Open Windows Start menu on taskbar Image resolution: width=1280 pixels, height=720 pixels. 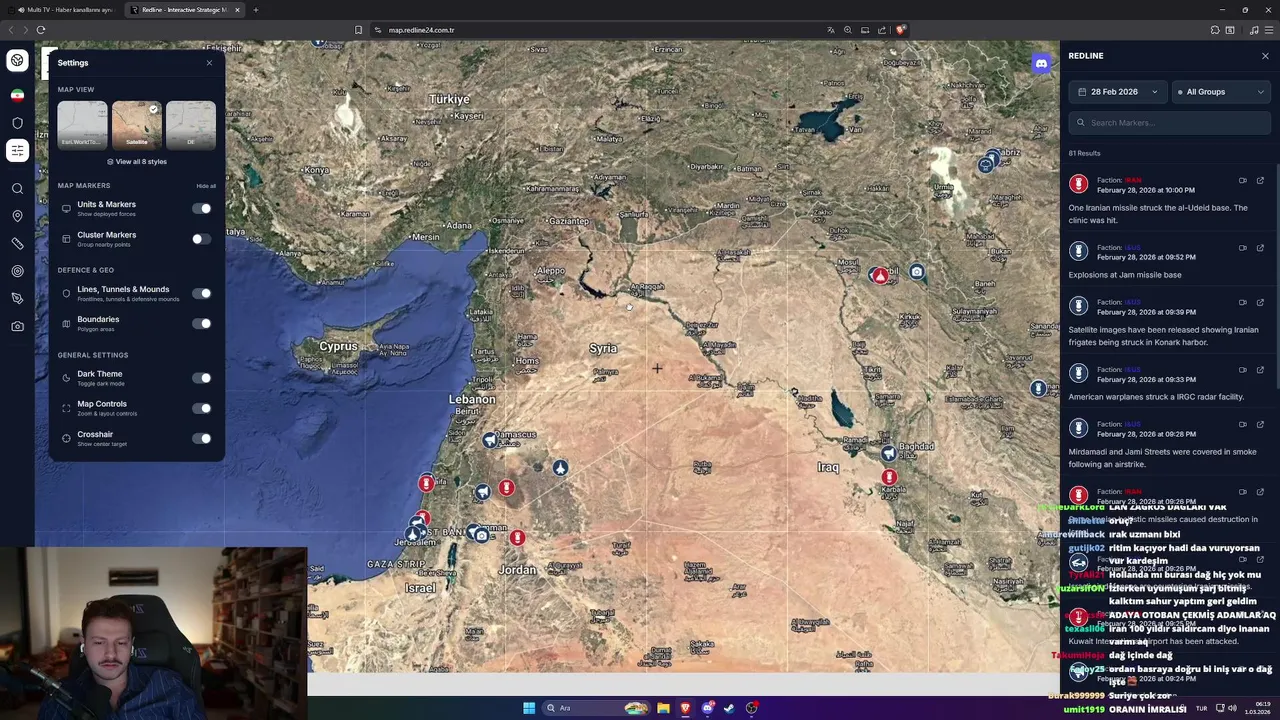(x=528, y=708)
